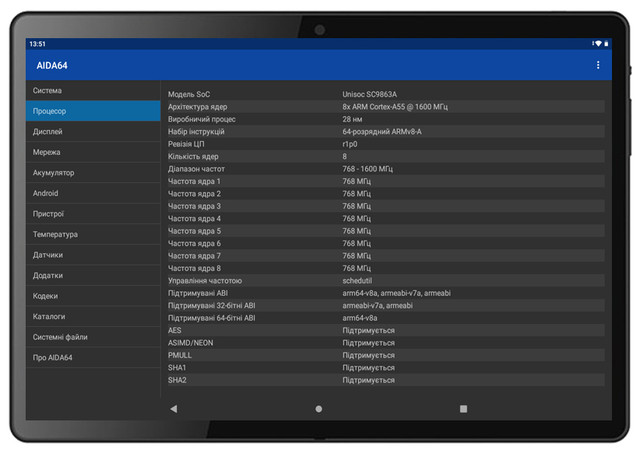
Task: Open the three-dot overflow menu
Action: tap(598, 65)
